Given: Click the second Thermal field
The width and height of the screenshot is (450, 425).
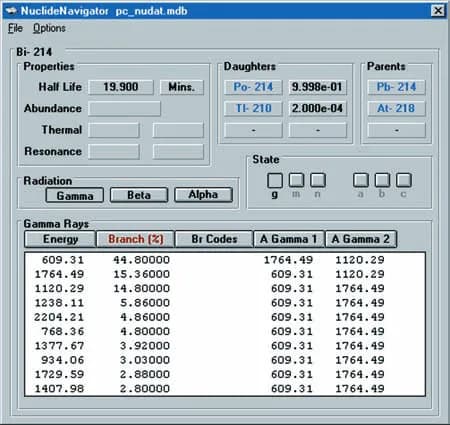Looking at the screenshot, I should coord(178,130).
